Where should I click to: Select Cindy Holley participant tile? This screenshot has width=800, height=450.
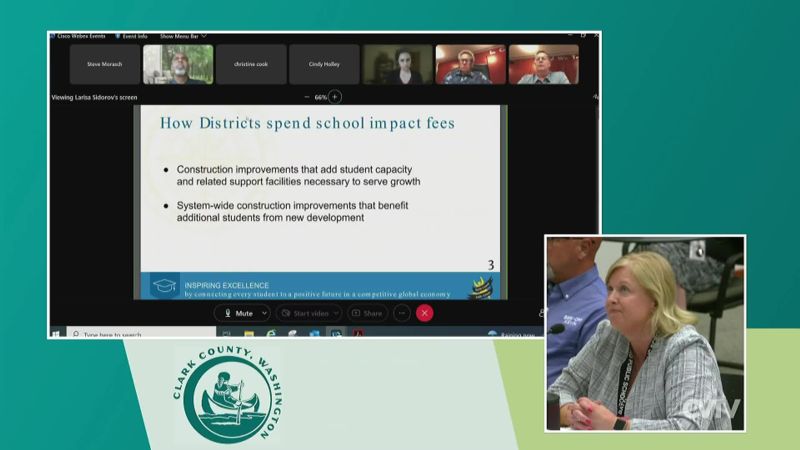pos(324,64)
